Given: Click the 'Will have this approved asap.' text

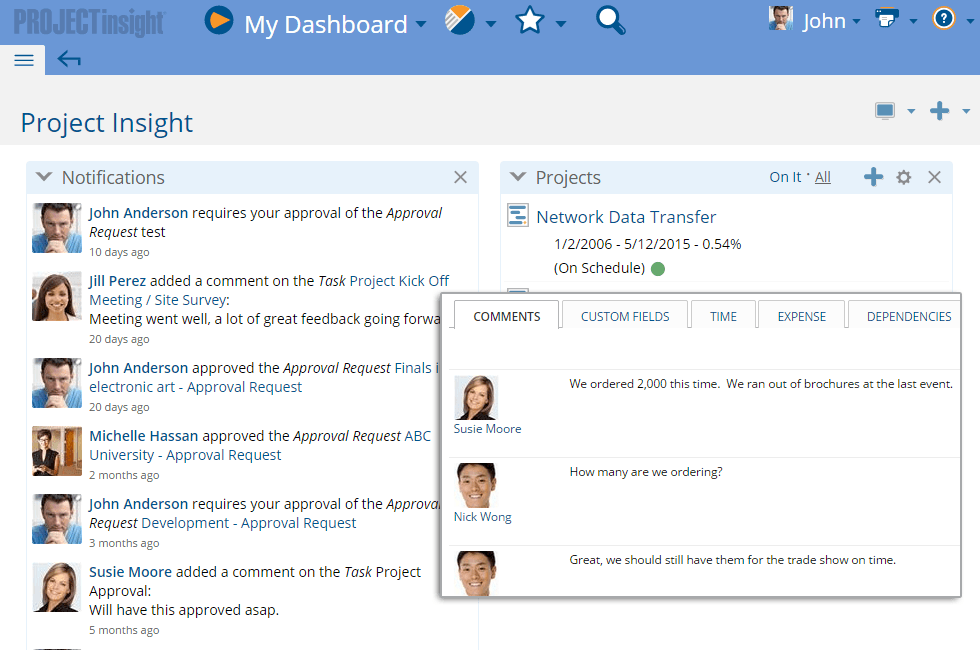Looking at the screenshot, I should (x=184, y=610).
